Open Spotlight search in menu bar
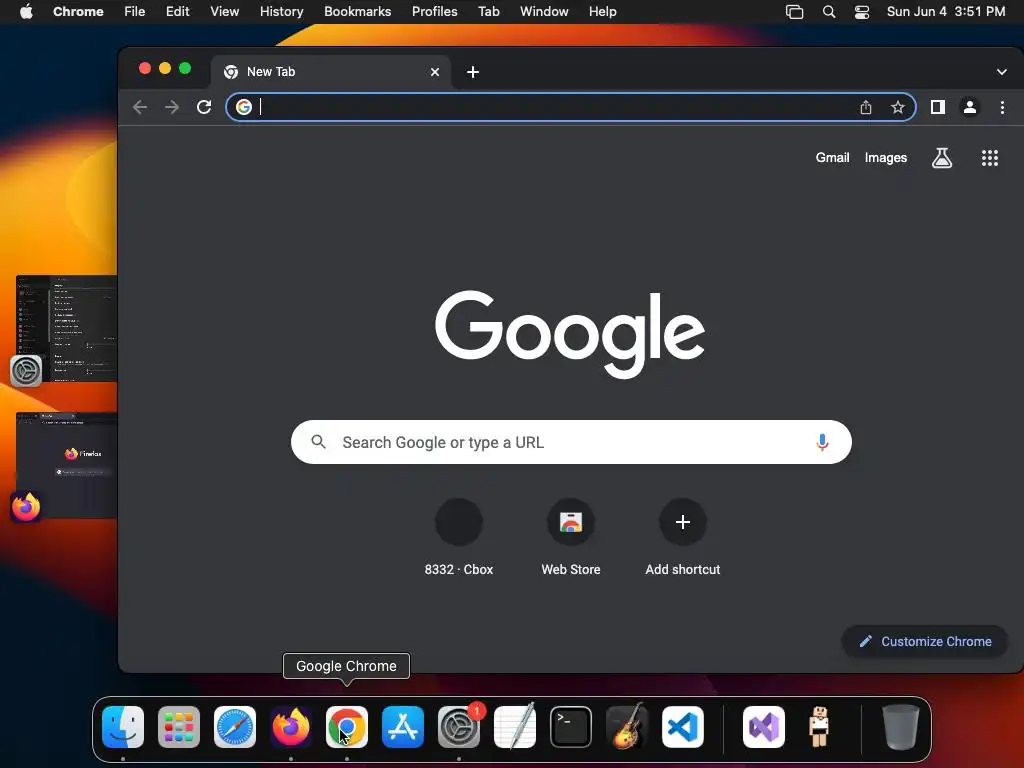The height and width of the screenshot is (768, 1024). (829, 12)
